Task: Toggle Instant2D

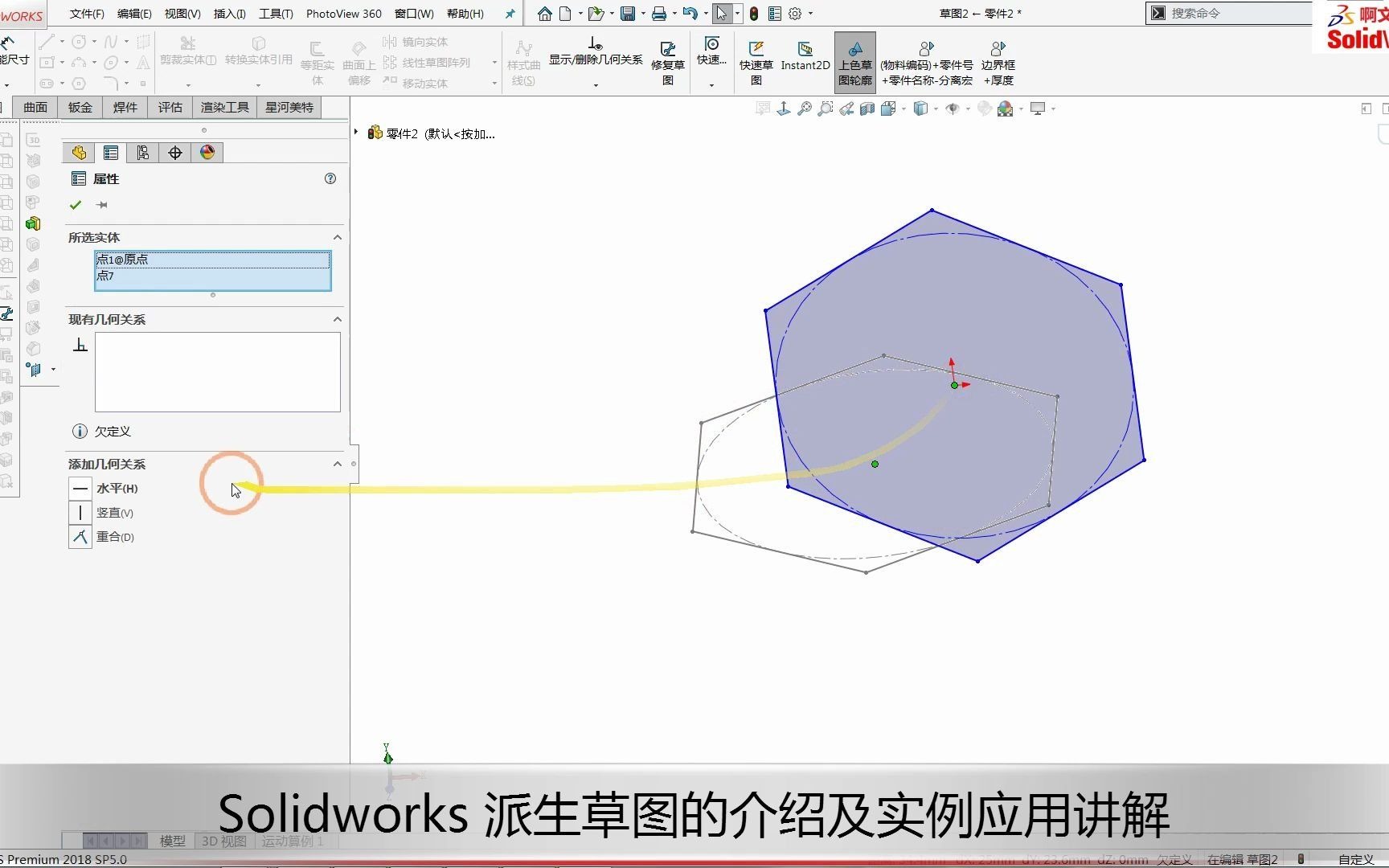Action: click(805, 56)
